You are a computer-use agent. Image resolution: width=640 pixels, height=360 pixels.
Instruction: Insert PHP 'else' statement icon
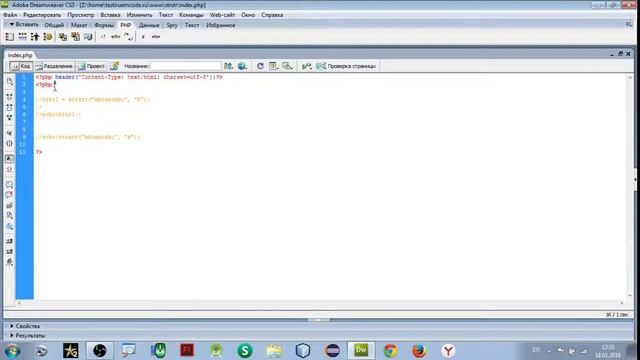point(156,37)
